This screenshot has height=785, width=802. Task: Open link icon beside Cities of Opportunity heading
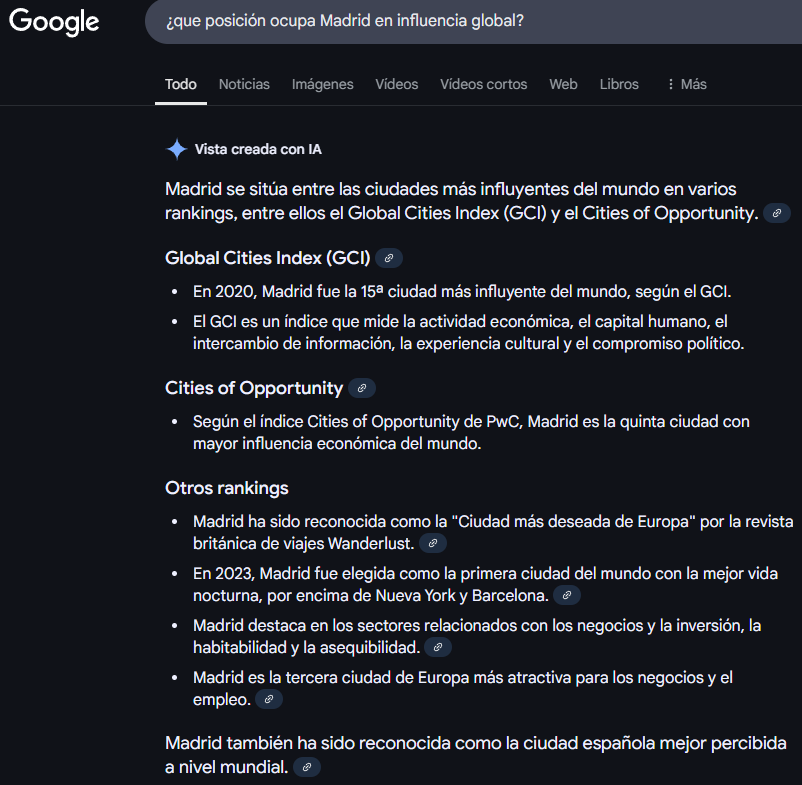[362, 388]
